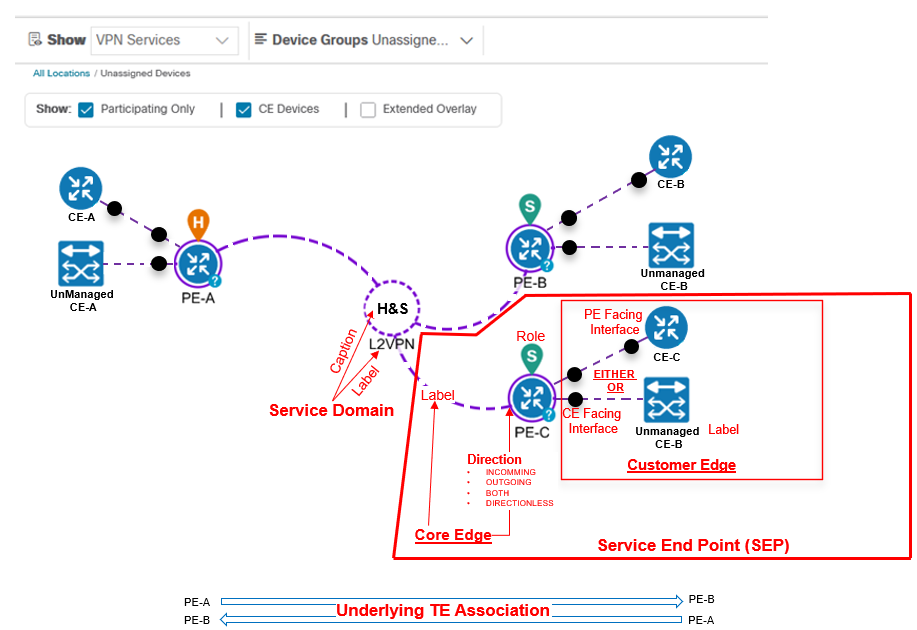Enable the Extended Overlay checkbox
Screen dimensions: 917x630
click(369, 109)
